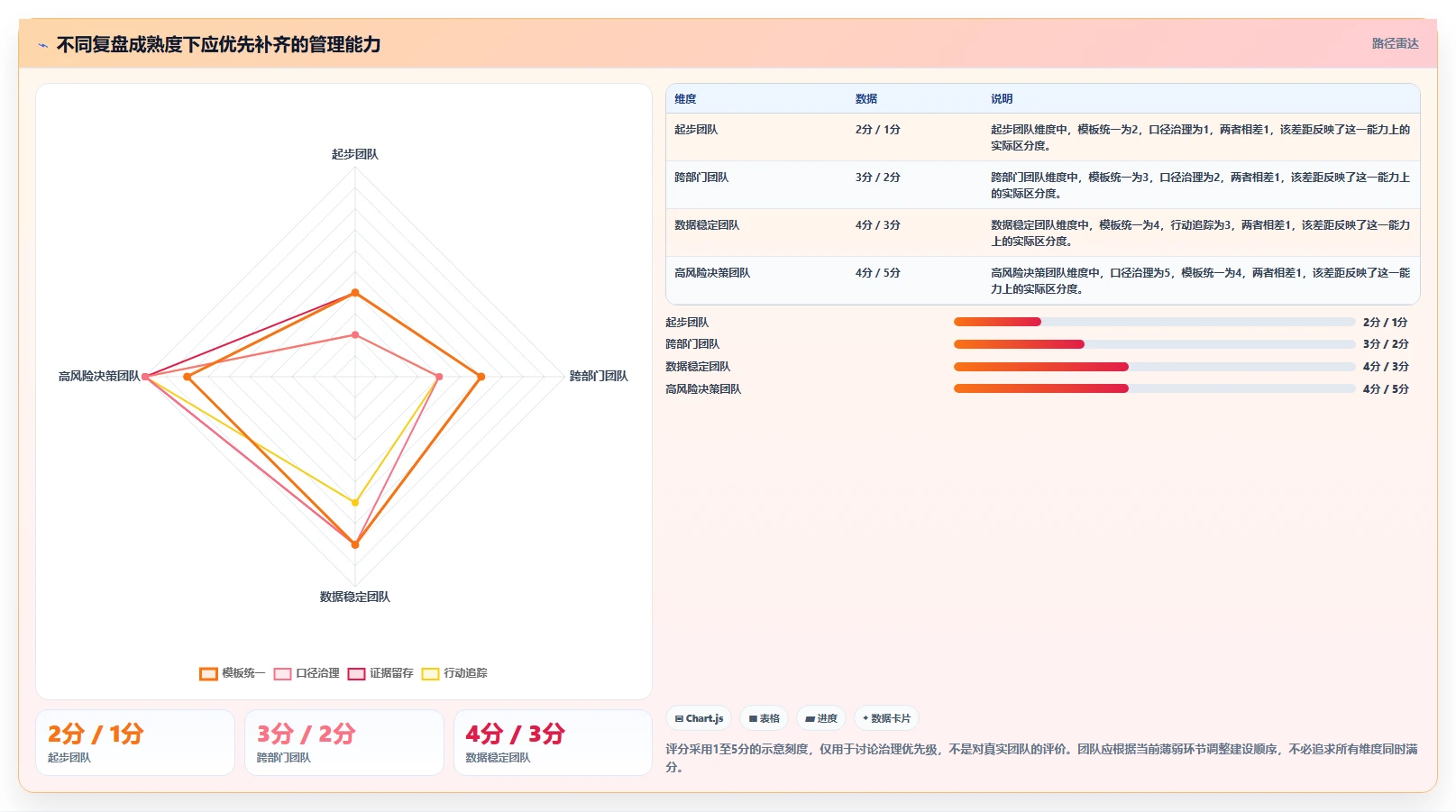Click the 行动追踪 legend label
Screen dimensions: 1456x812
point(465,673)
